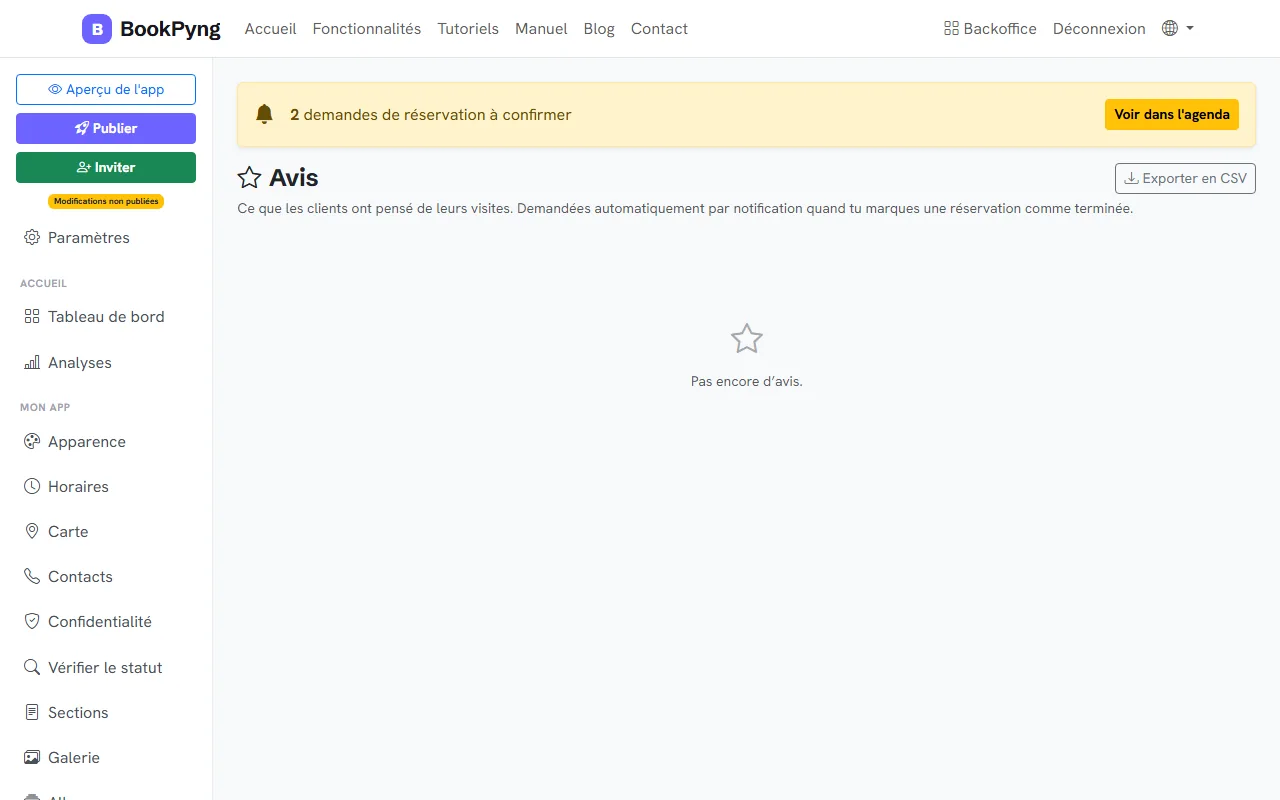This screenshot has width=1280, height=800.
Task: Click the BookPyng brand name text
Action: [x=170, y=29]
